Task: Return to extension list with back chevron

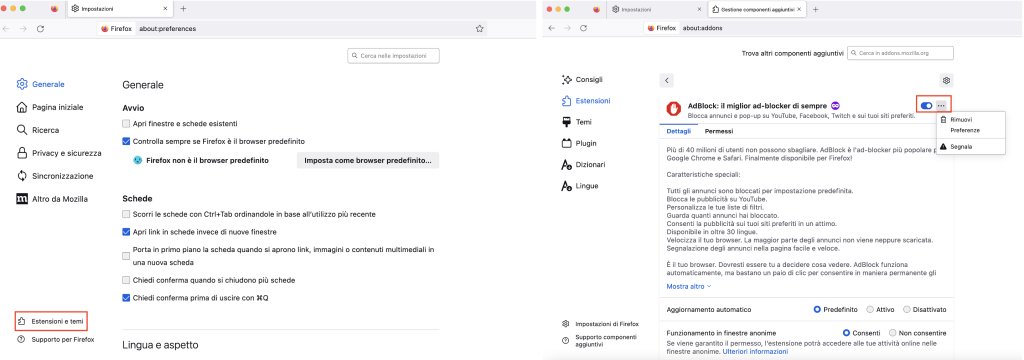Action: [666, 80]
